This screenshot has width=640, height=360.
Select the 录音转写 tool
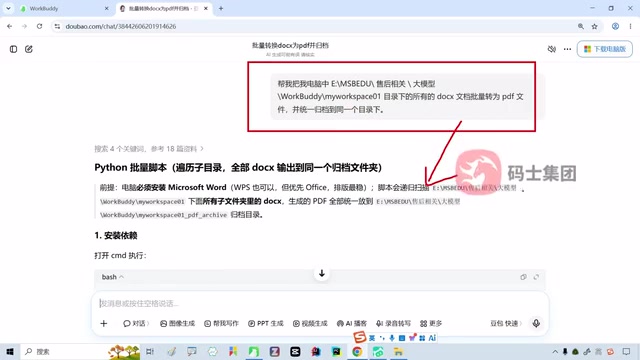pyautogui.click(x=393, y=323)
